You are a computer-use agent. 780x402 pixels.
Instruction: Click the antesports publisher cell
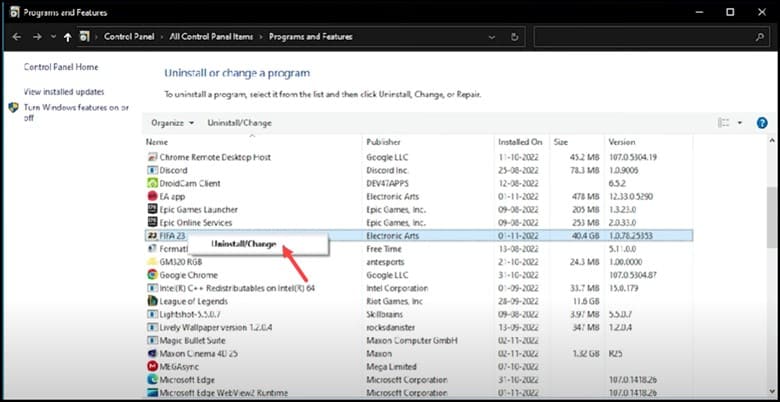point(386,262)
